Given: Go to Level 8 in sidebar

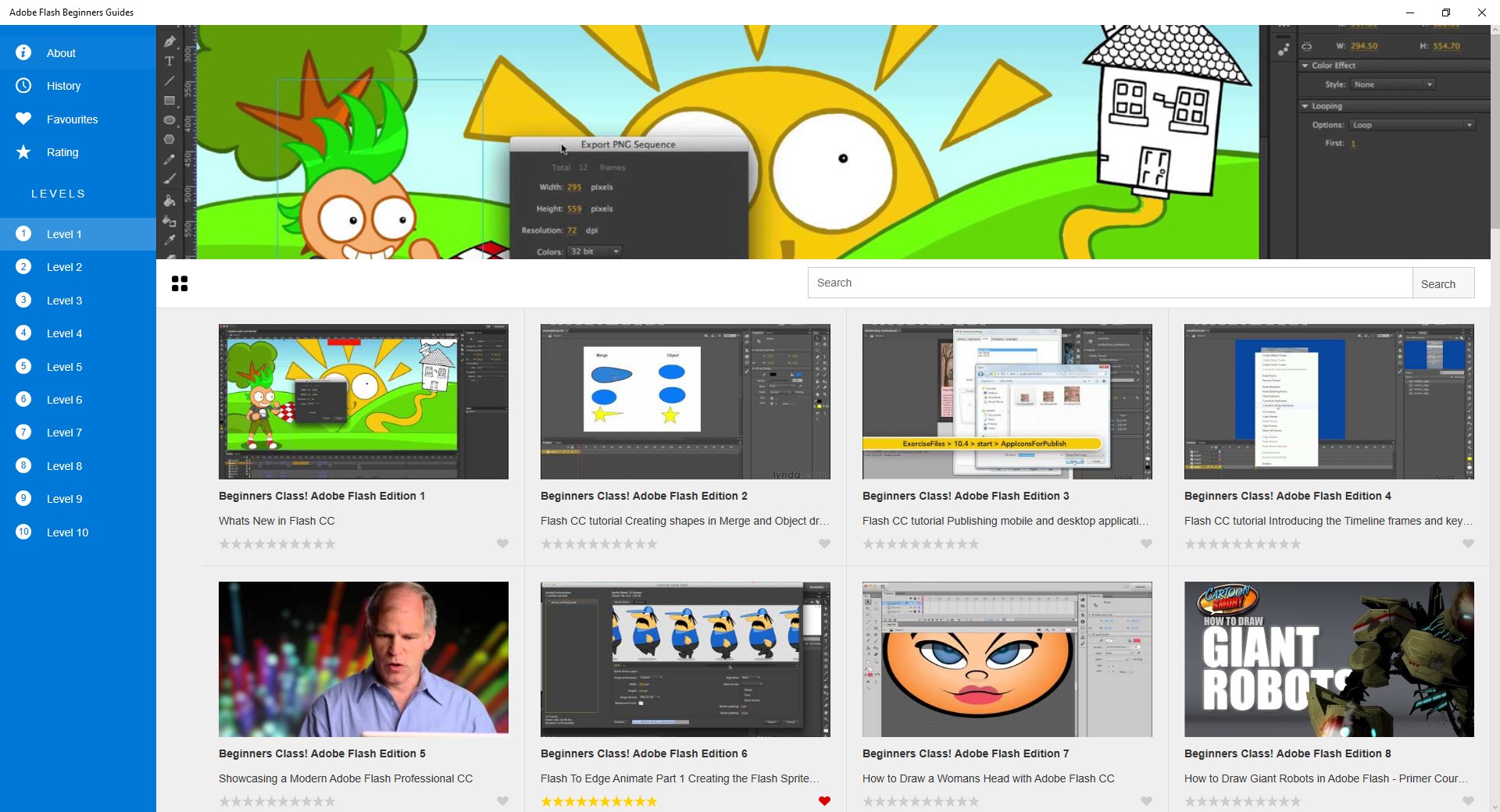Looking at the screenshot, I should (x=78, y=466).
